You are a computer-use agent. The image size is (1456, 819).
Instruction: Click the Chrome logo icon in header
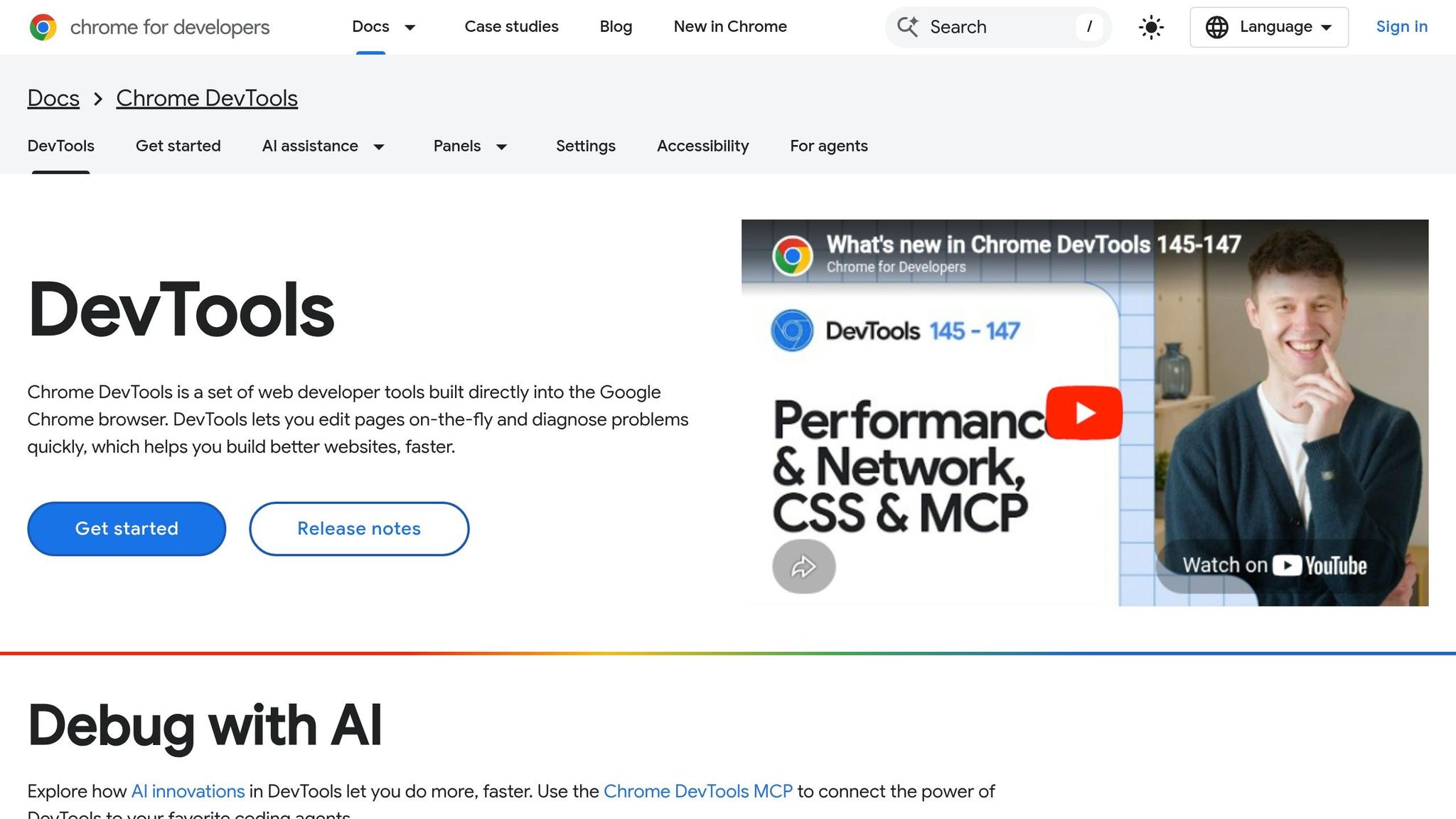pos(43,27)
